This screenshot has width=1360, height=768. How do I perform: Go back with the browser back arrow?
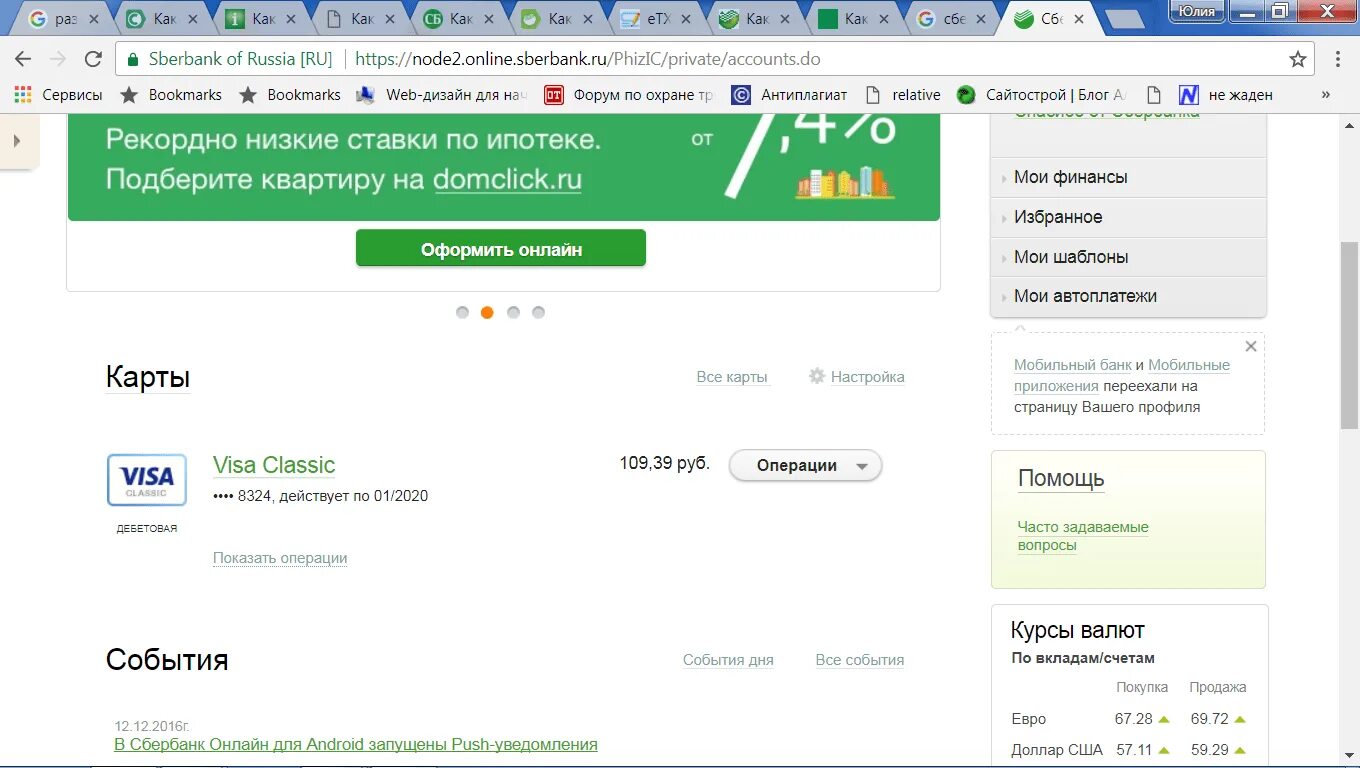(x=23, y=59)
